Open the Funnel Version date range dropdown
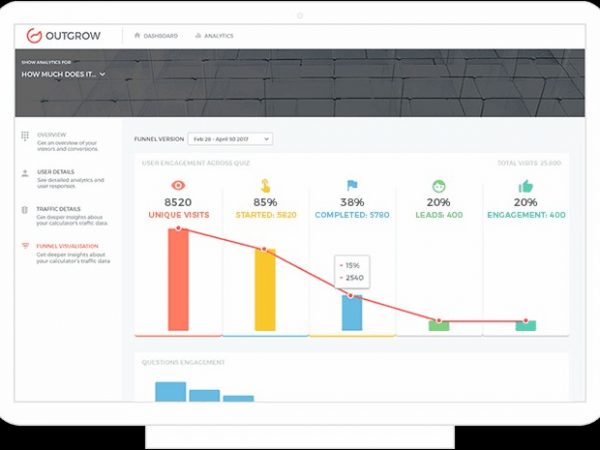The width and height of the screenshot is (600, 450). (230, 139)
